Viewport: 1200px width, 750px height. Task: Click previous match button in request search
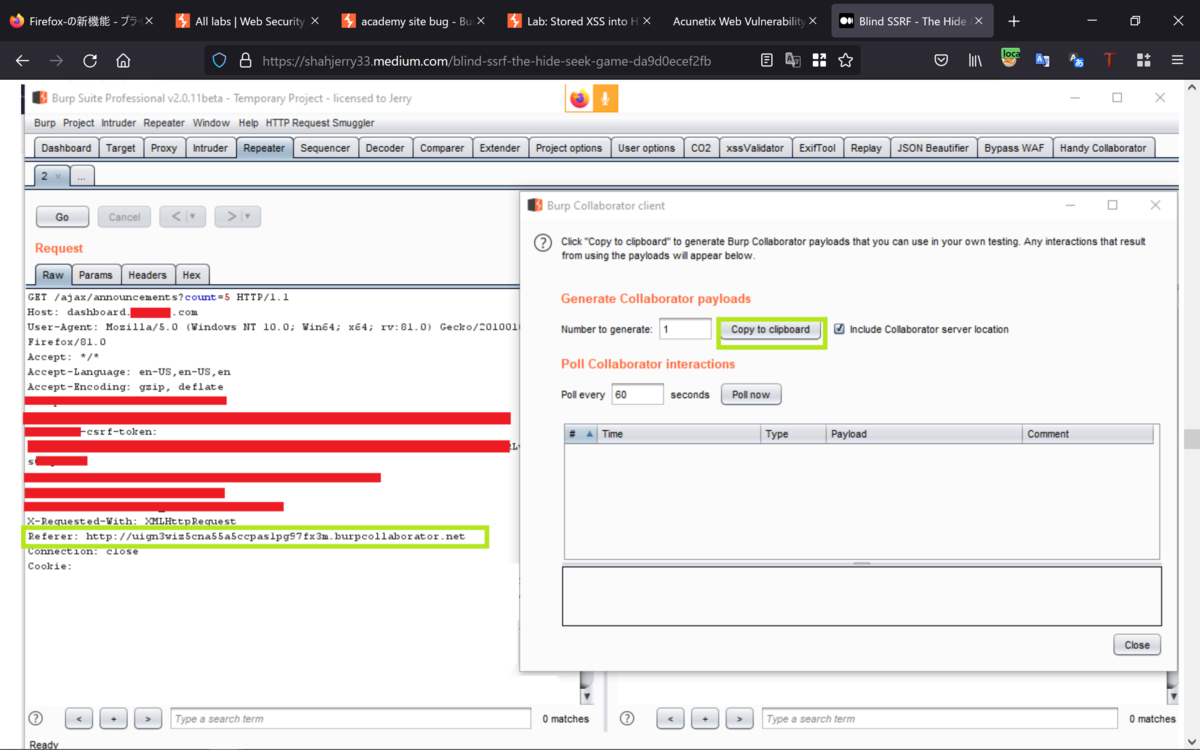tap(79, 718)
